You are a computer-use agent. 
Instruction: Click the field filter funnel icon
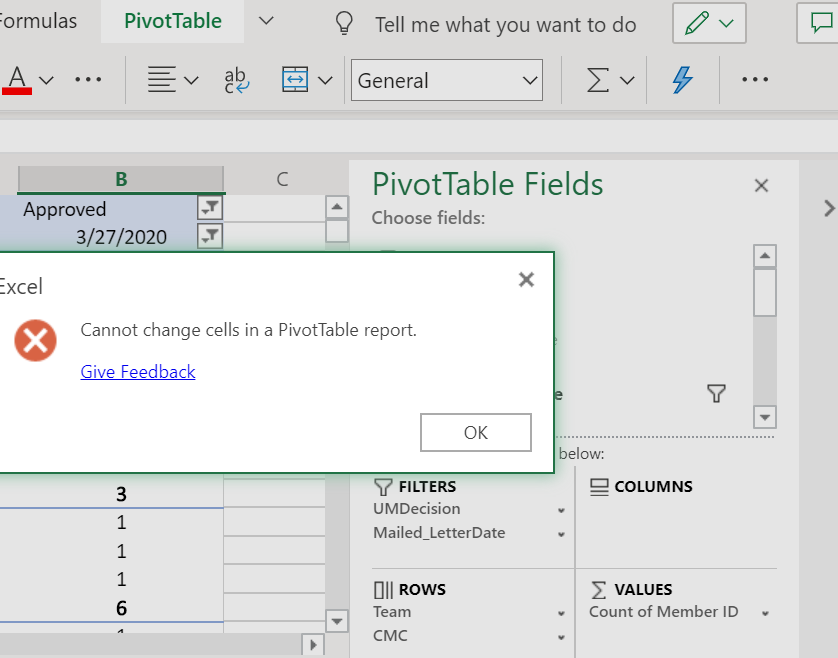(x=716, y=393)
